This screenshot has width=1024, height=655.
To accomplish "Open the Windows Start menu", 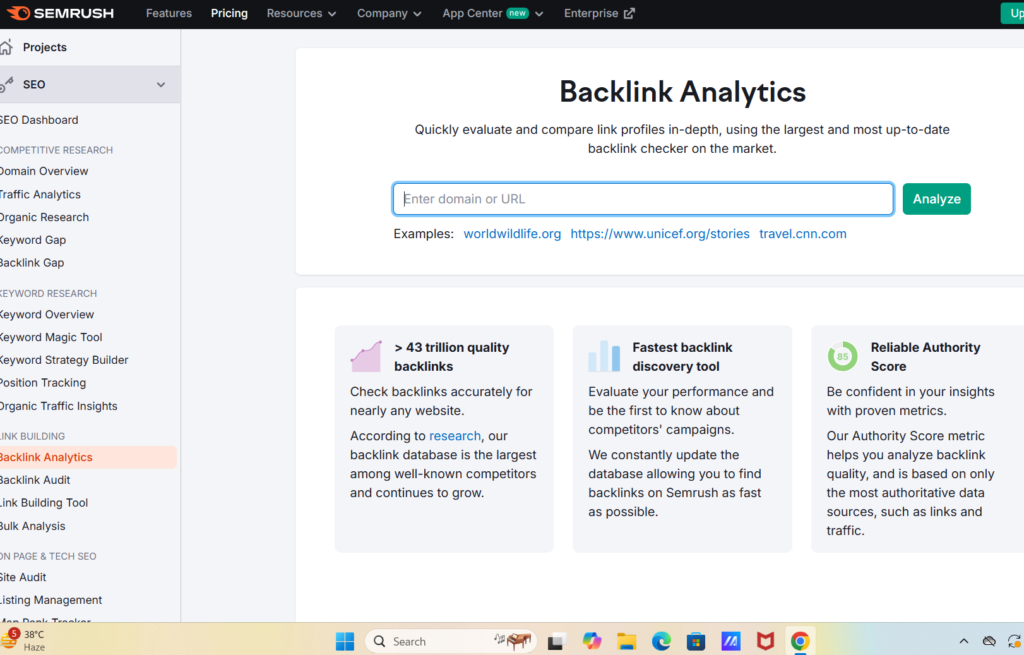I will tap(345, 641).
